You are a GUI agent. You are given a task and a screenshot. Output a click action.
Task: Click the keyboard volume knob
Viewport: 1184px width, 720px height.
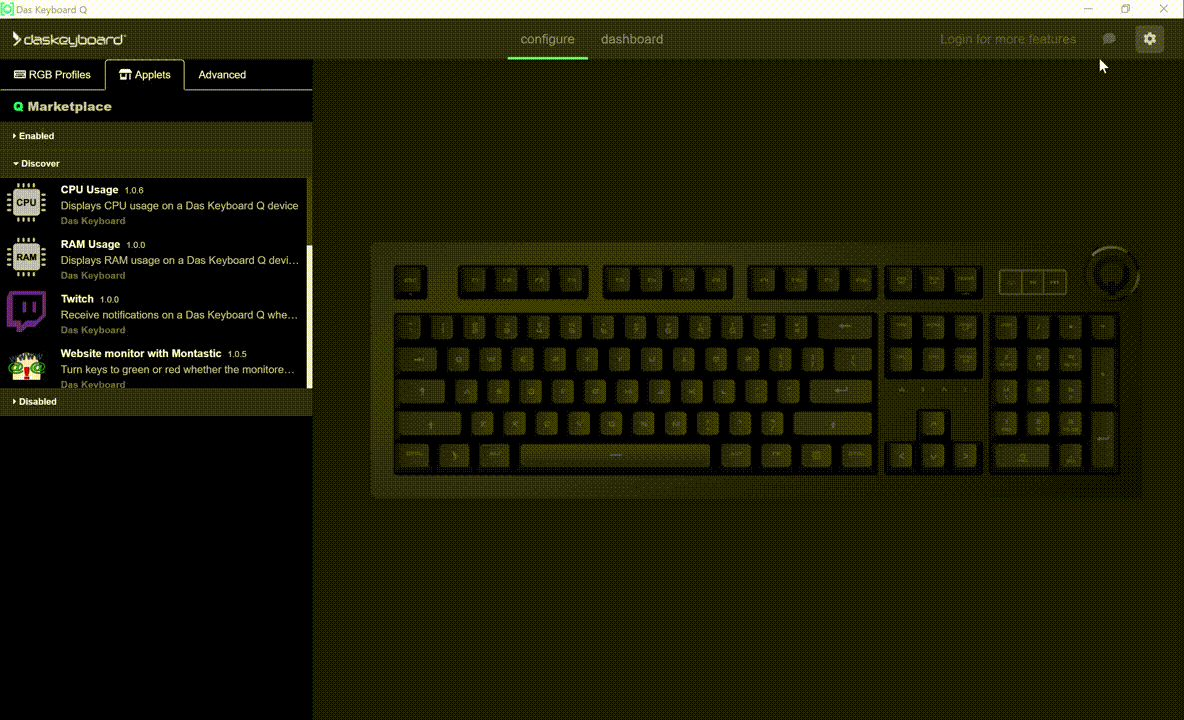coord(1112,270)
